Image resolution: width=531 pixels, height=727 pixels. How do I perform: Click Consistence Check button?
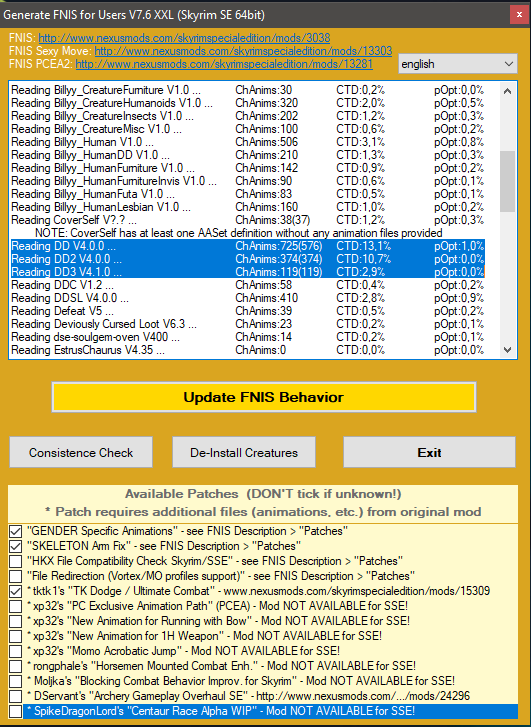[81, 453]
